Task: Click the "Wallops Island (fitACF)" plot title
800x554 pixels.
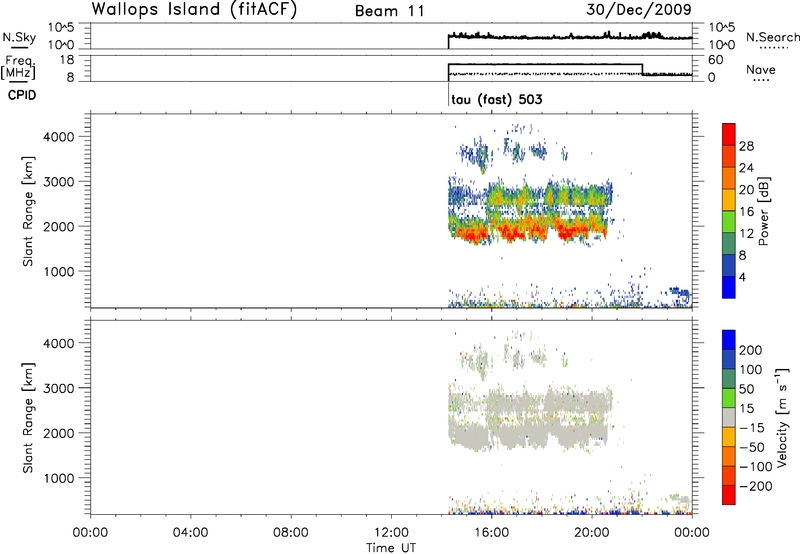Action: pos(194,9)
